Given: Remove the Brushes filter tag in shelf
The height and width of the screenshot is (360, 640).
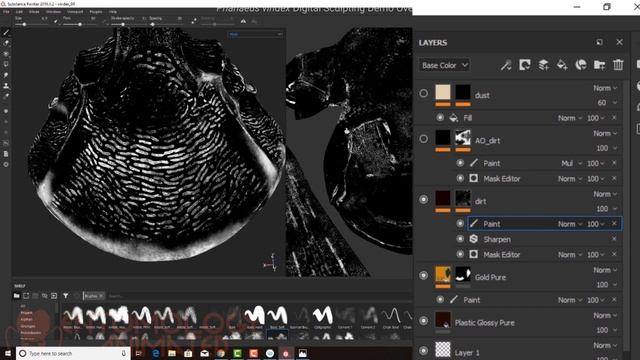Looking at the screenshot, I should click(101, 296).
